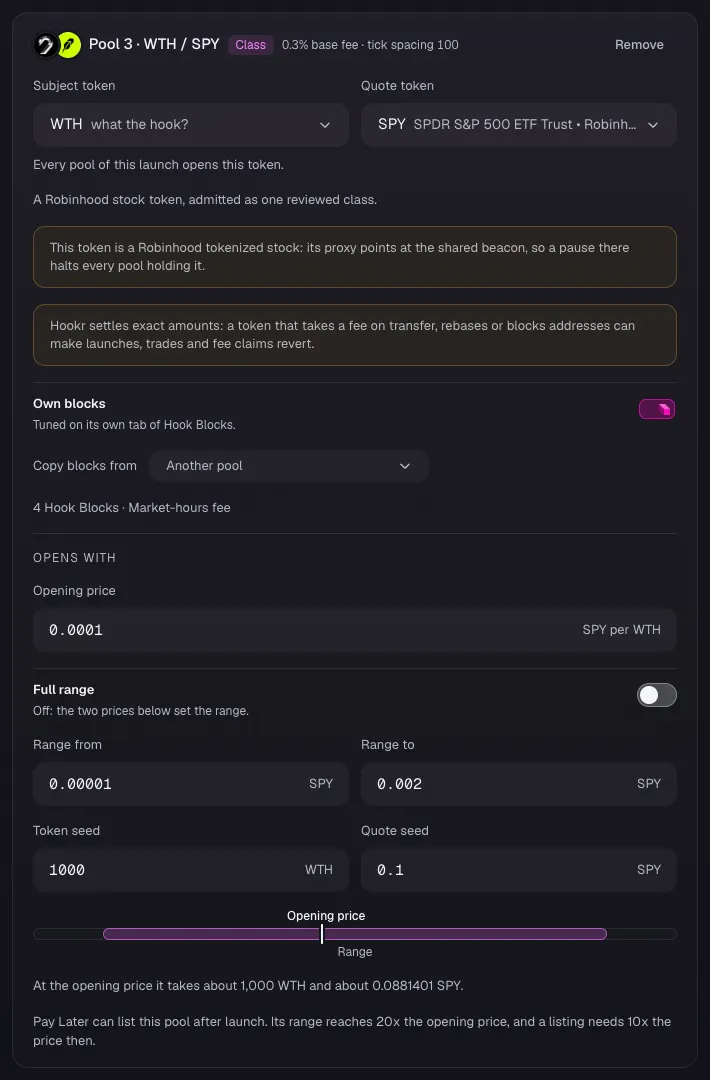710x1080 pixels.
Task: Click the black WTH token logo icon
Action: coord(45,45)
